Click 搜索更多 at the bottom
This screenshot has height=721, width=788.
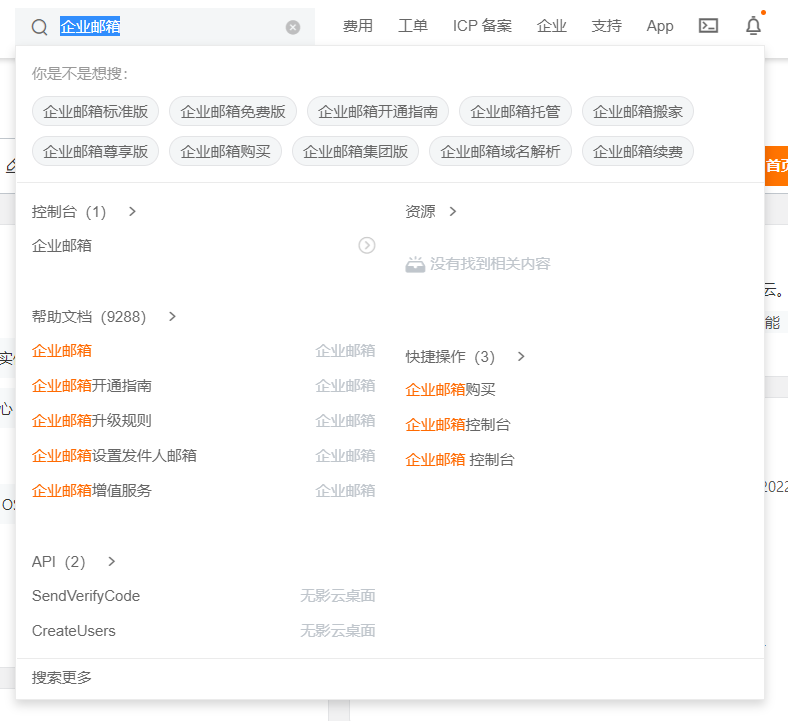(62, 678)
